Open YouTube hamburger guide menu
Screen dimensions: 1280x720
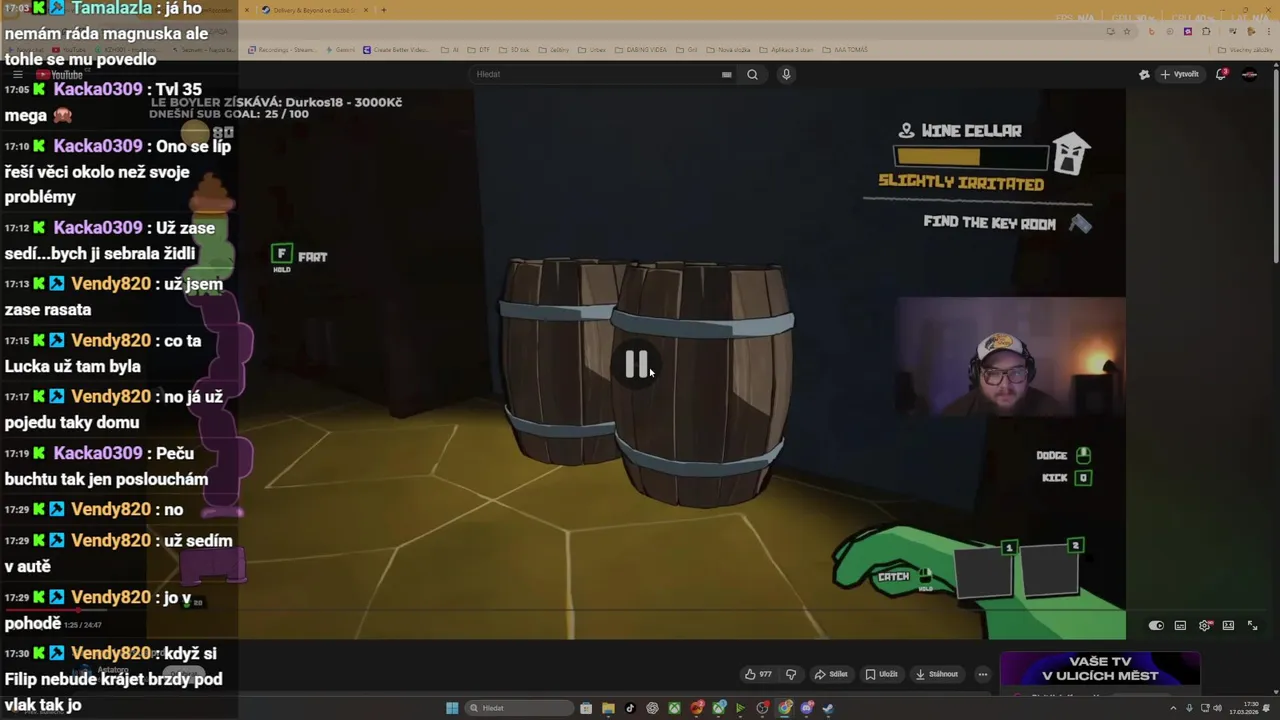(x=17, y=74)
